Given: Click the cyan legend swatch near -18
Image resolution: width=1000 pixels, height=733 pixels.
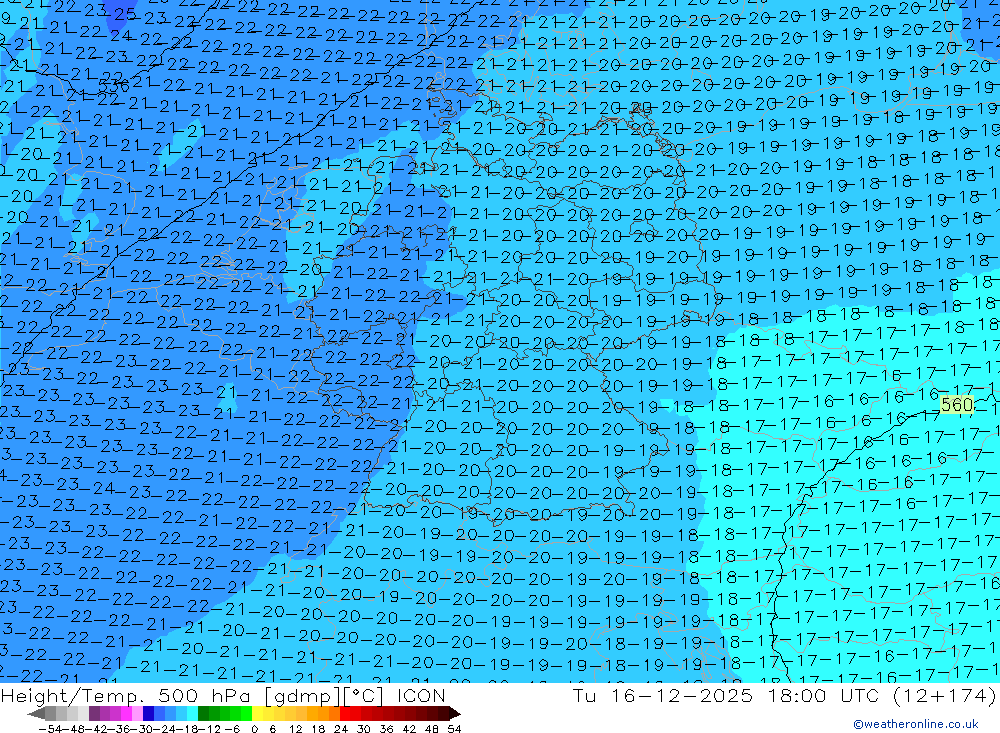Looking at the screenshot, I should (192, 714).
